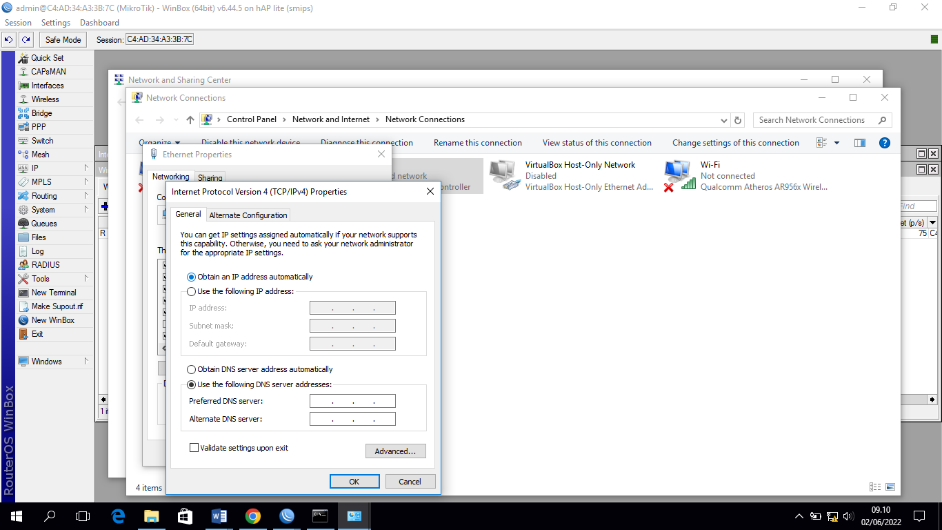Image resolution: width=942 pixels, height=530 pixels.
Task: Open Mesh in WinBox sidebar
Action: click(x=40, y=154)
